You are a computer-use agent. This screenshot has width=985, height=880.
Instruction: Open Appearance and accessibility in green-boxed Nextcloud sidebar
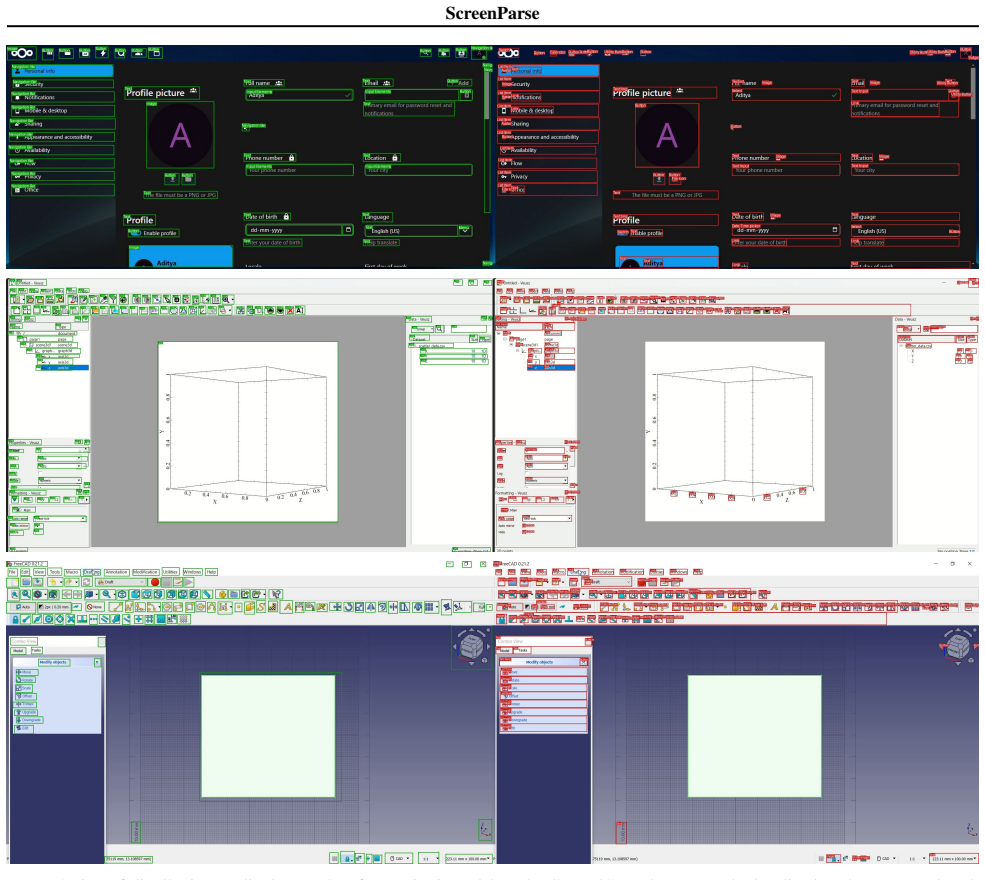point(62,137)
